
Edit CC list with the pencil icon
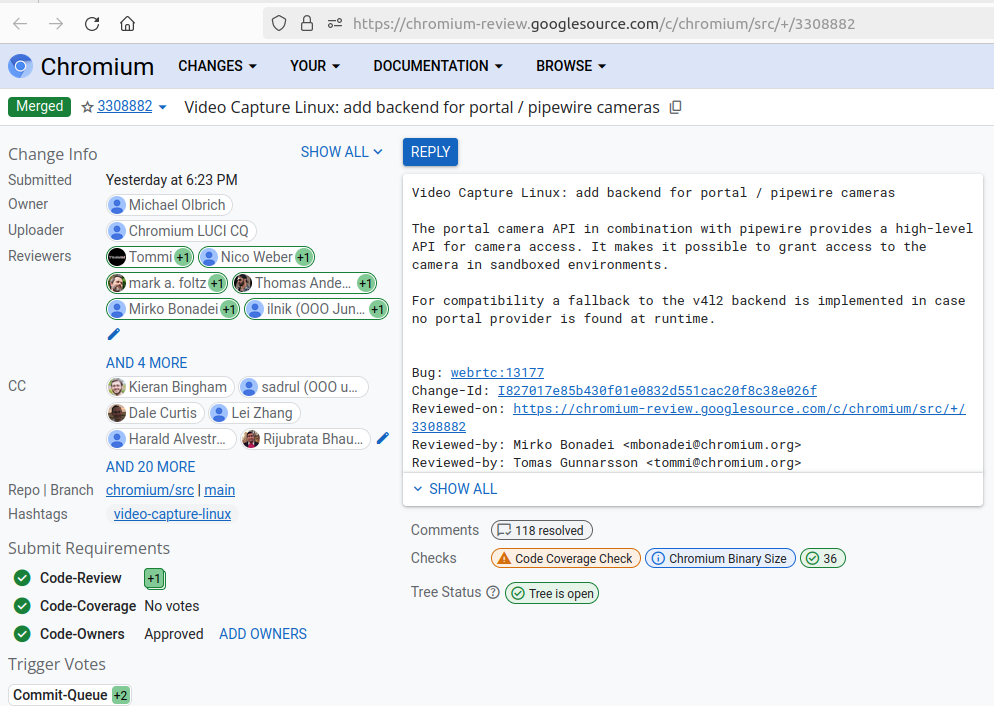point(382,438)
